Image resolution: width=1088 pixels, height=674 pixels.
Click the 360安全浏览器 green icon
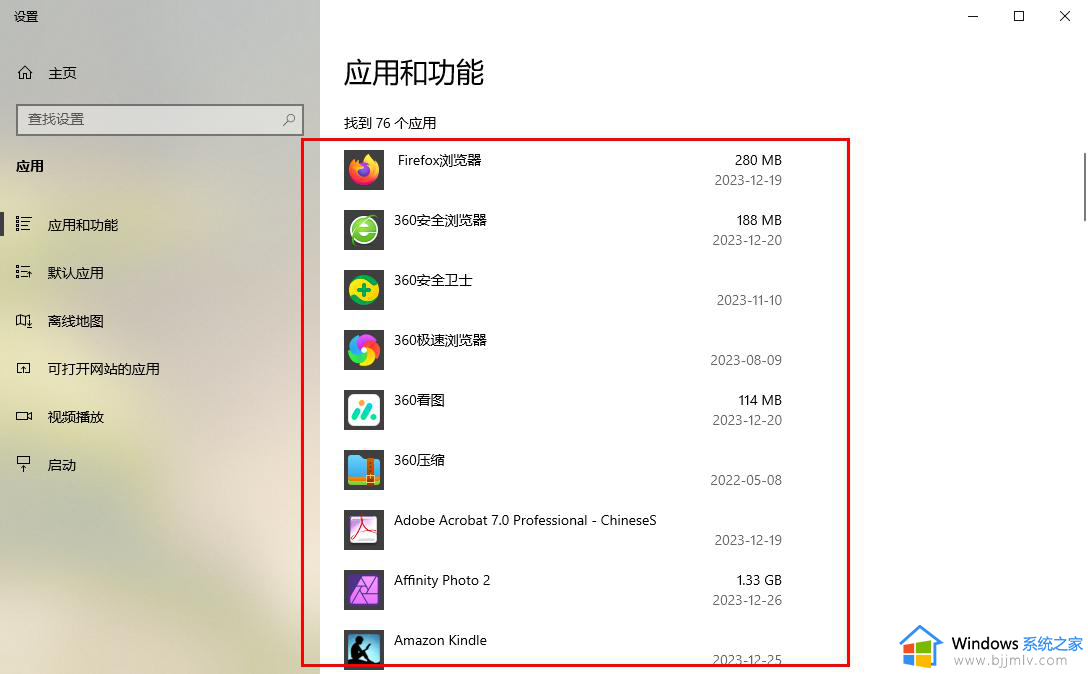pos(364,230)
